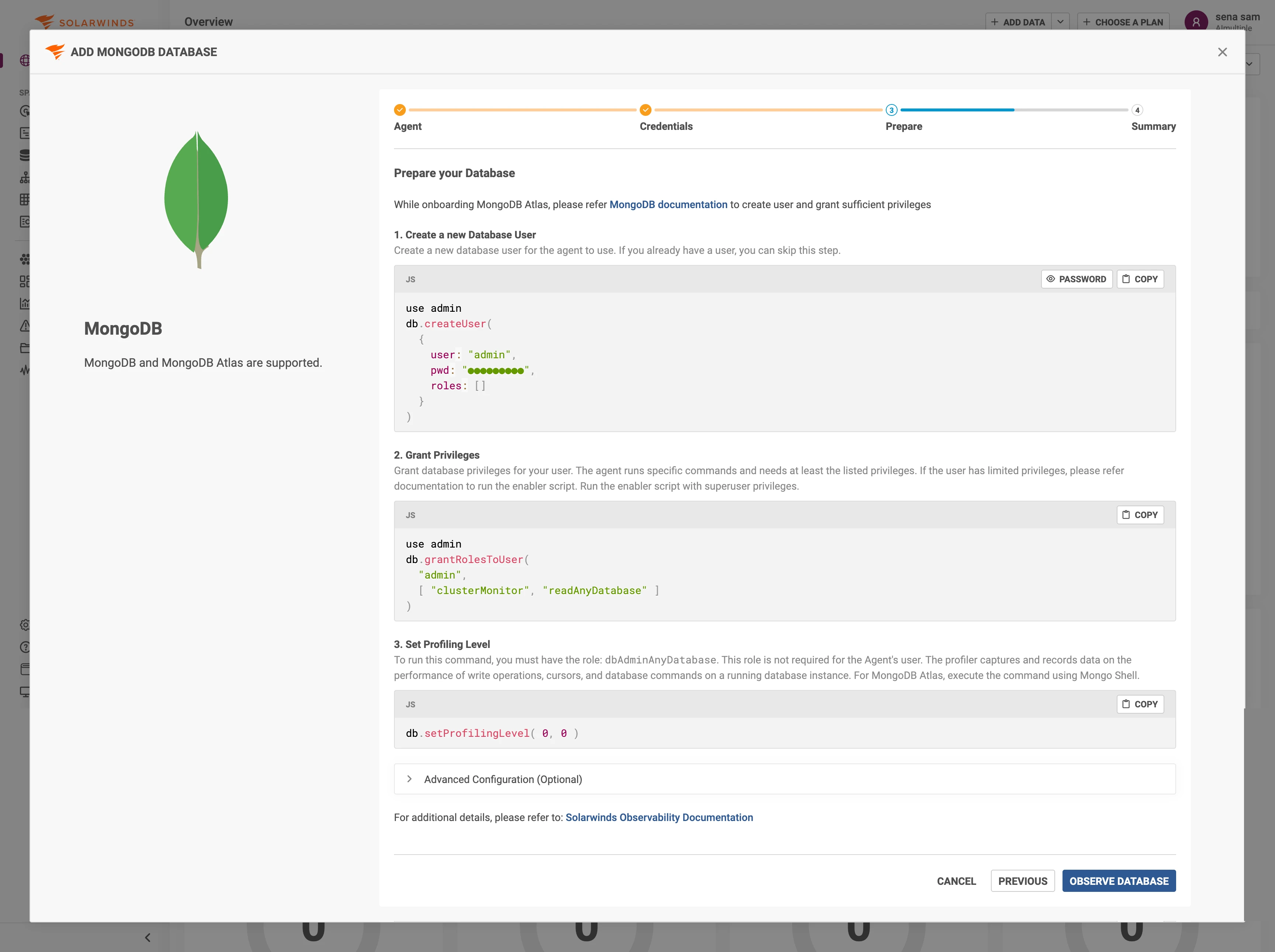Open the sena sam user avatar menu
Viewport: 1275px width, 952px height.
[1196, 22]
